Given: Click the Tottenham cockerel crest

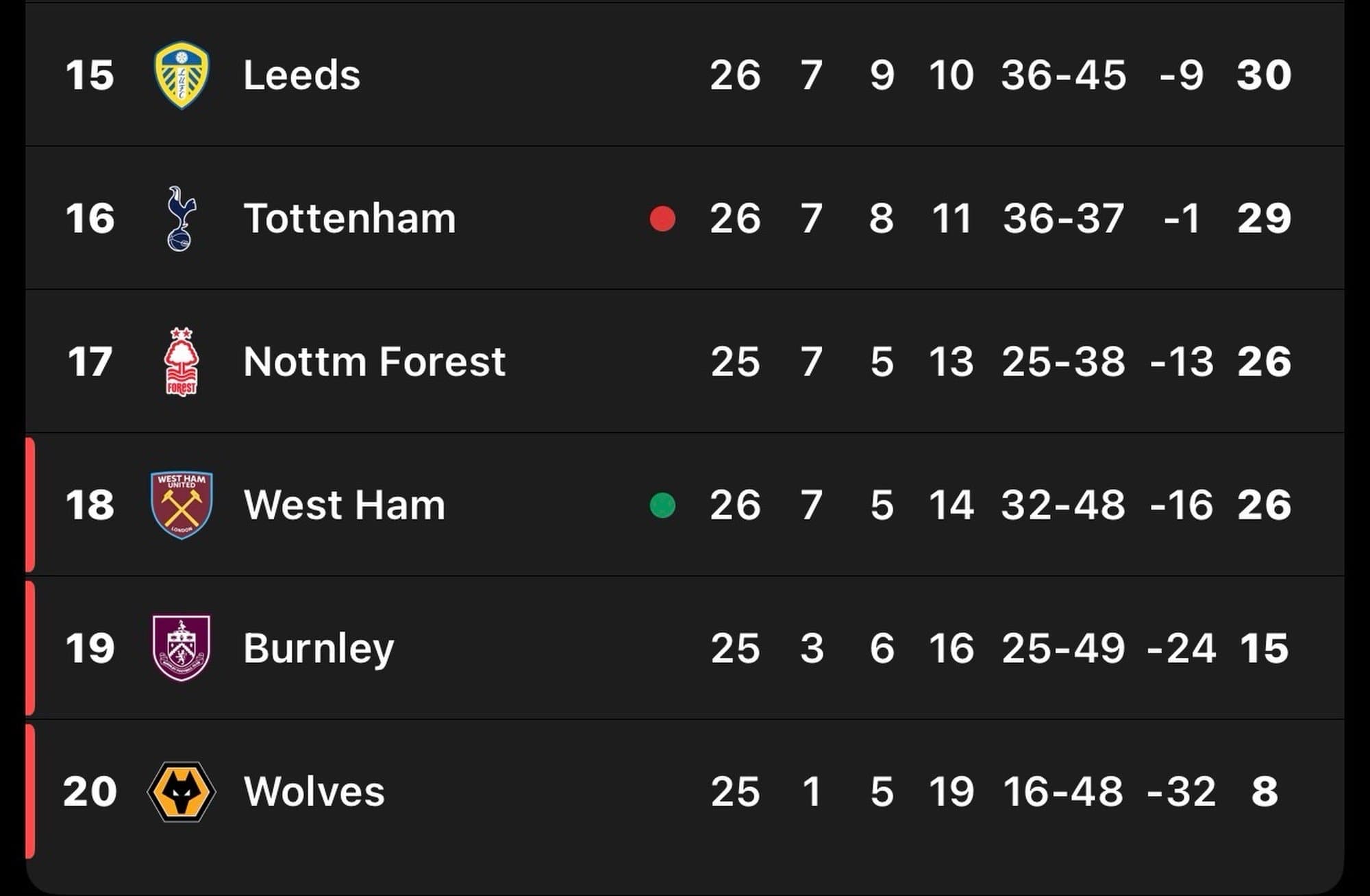Looking at the screenshot, I should [x=182, y=218].
